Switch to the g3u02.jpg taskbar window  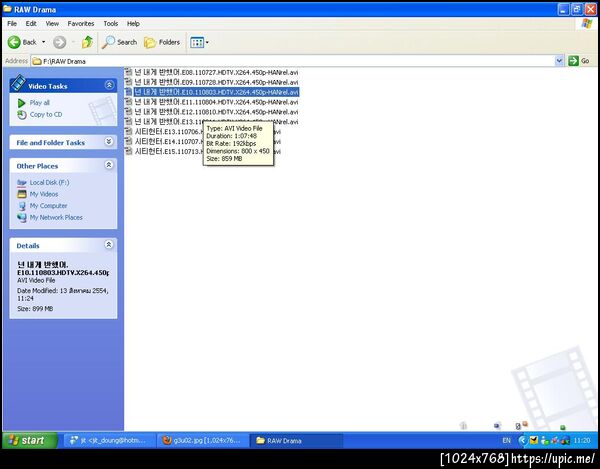tap(203, 441)
